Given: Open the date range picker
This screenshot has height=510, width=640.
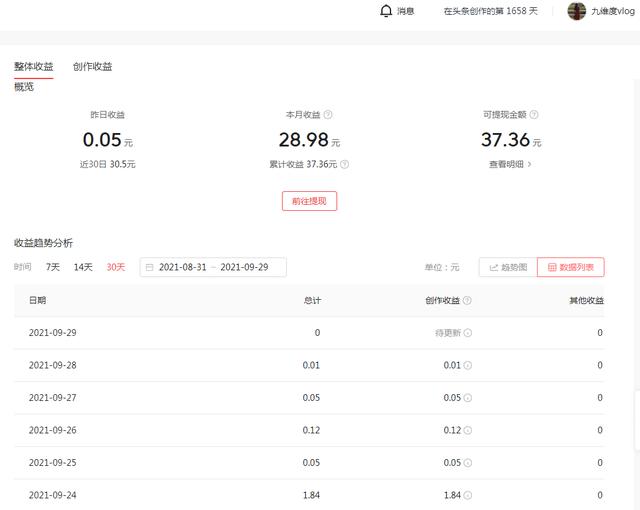Looking at the screenshot, I should (x=213, y=267).
